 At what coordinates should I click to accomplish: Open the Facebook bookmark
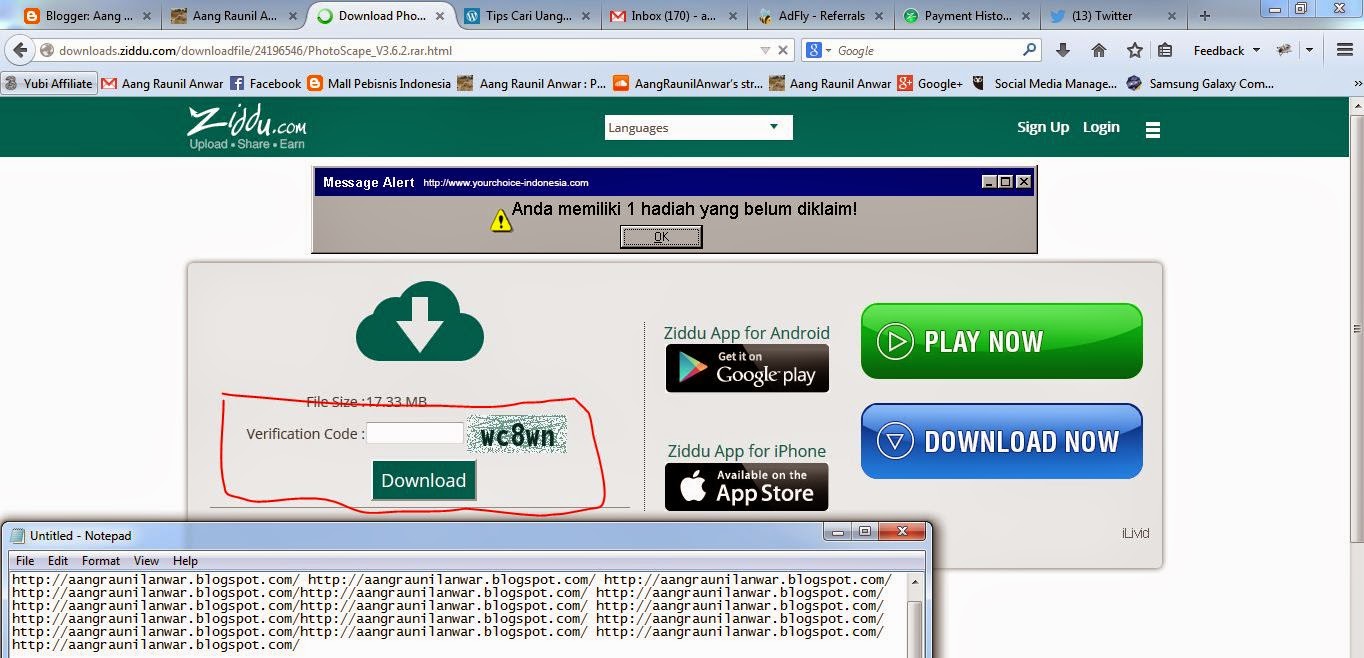click(265, 84)
